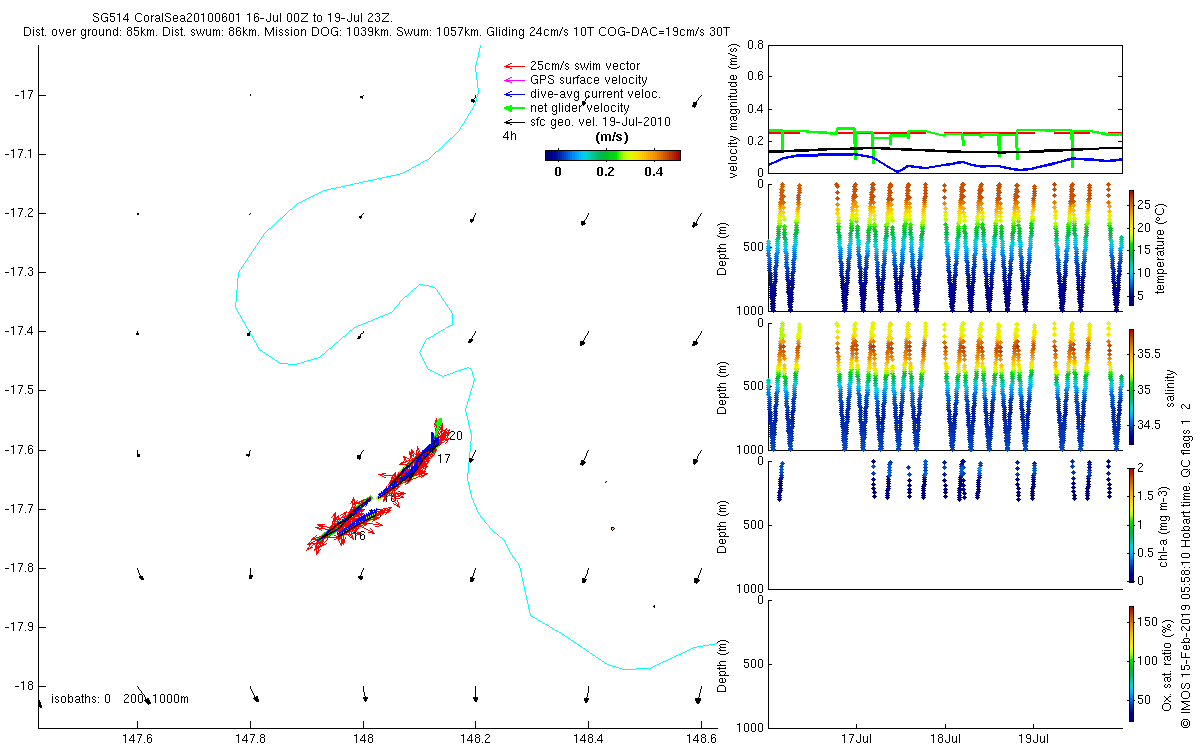Select the 'dive-avg current veloc.' legend label
The width and height of the screenshot is (1200, 750).
click(x=595, y=94)
